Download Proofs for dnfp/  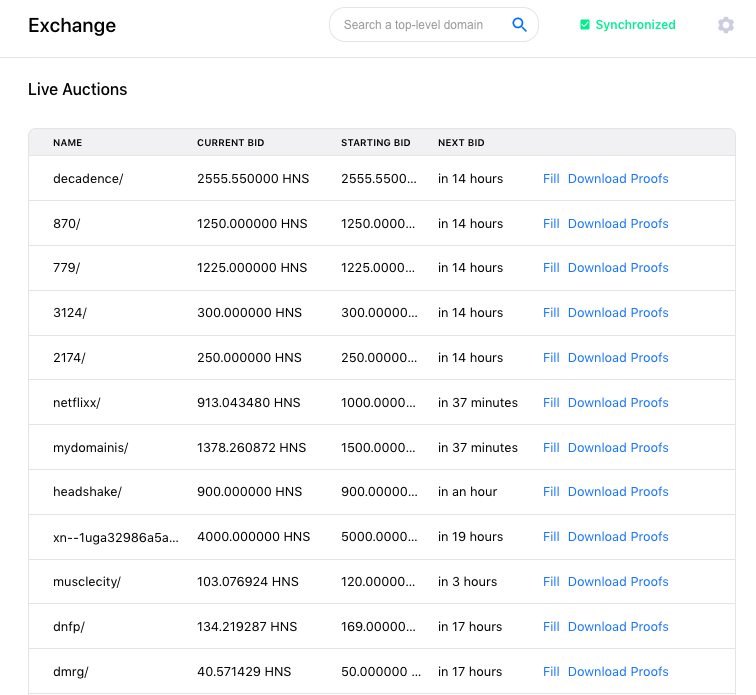(618, 626)
